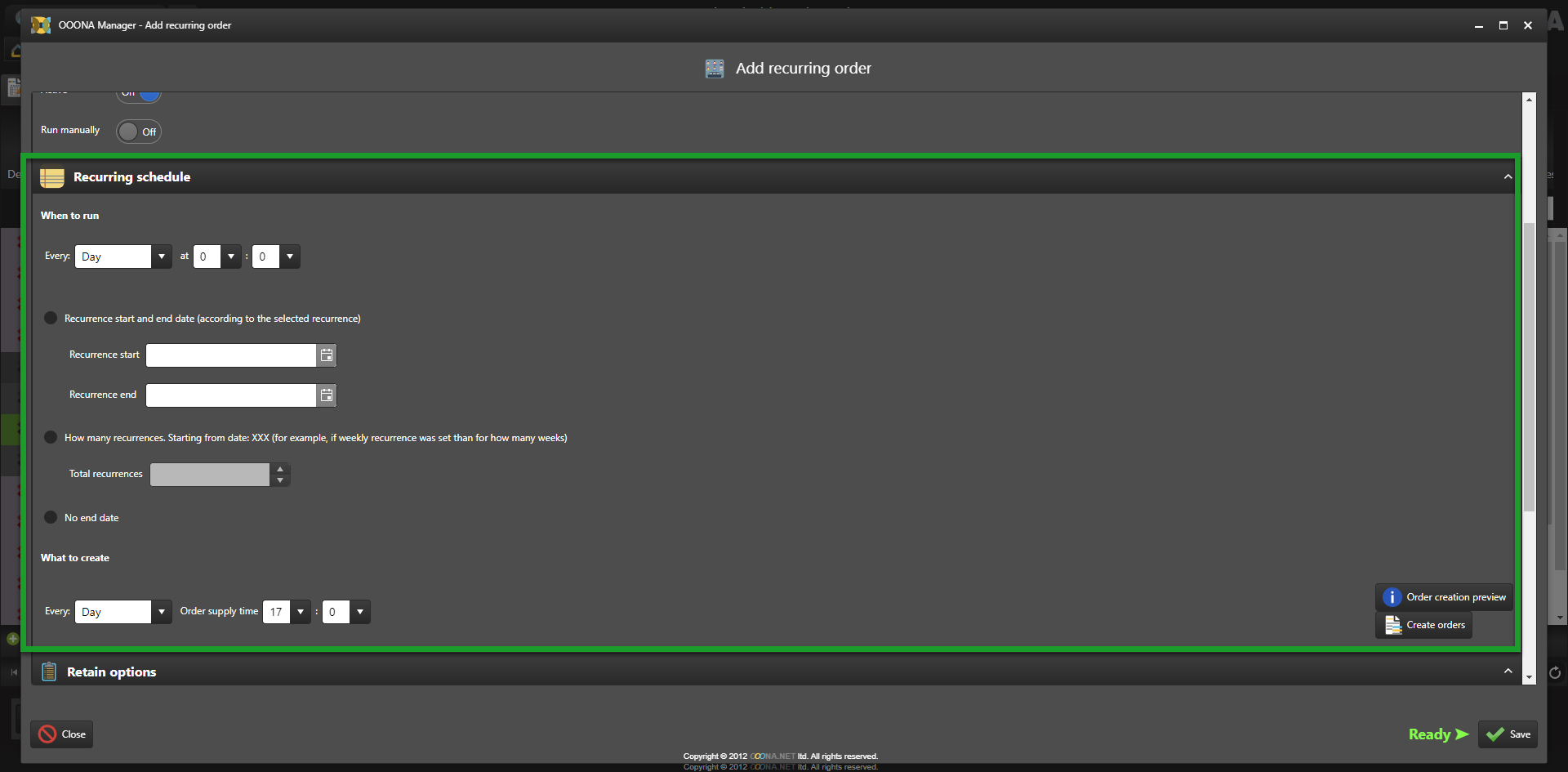This screenshot has height=772, width=1568.
Task: Click the green Save checkmark icon
Action: point(1494,734)
